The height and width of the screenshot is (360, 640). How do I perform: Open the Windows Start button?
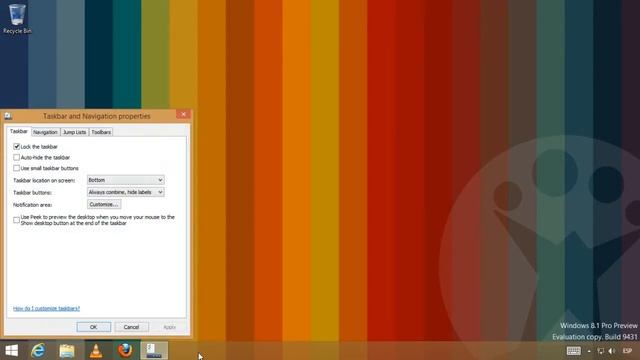pyautogui.click(x=12, y=351)
